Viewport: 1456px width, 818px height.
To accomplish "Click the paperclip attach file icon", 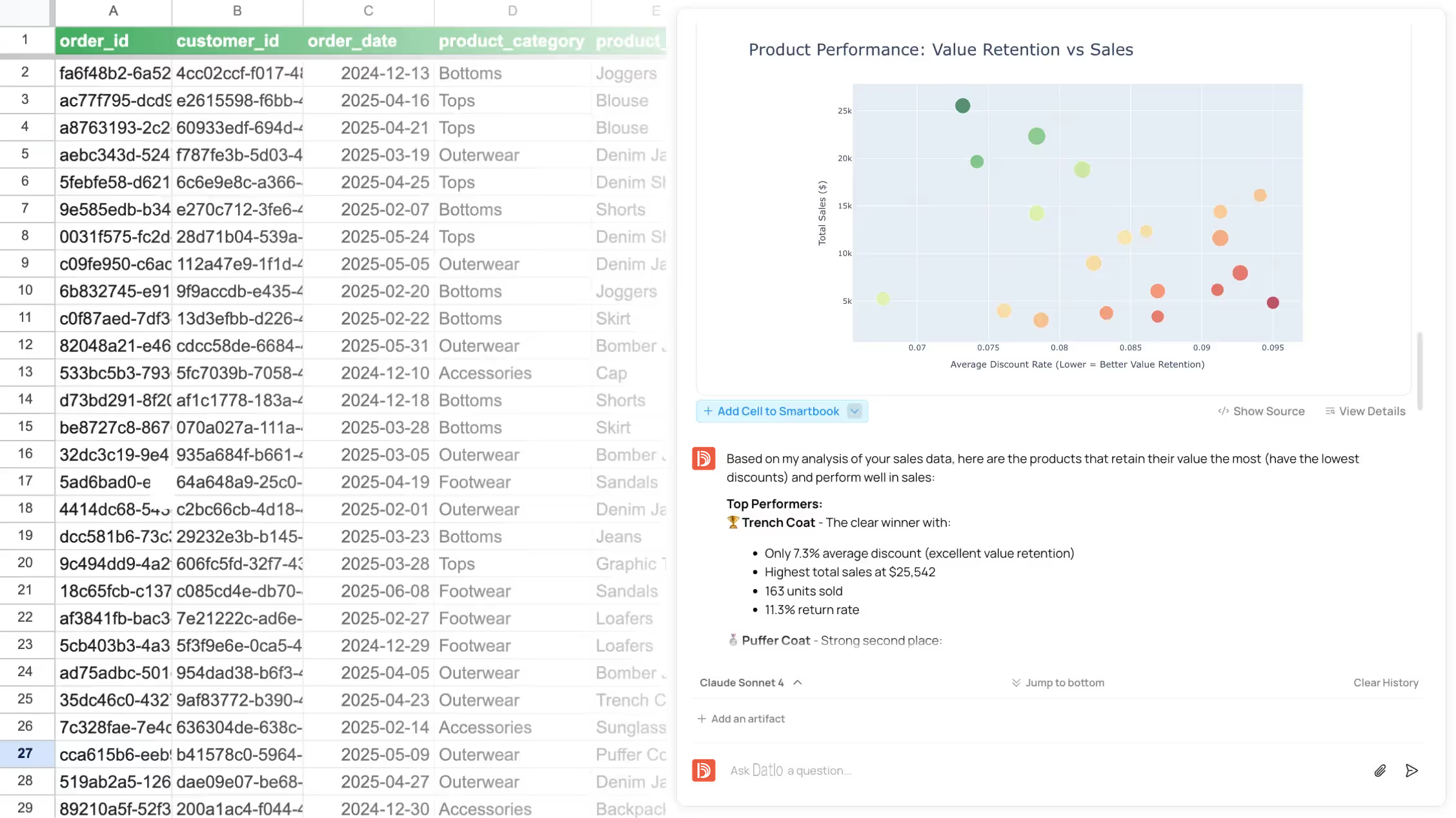I will pos(1380,770).
